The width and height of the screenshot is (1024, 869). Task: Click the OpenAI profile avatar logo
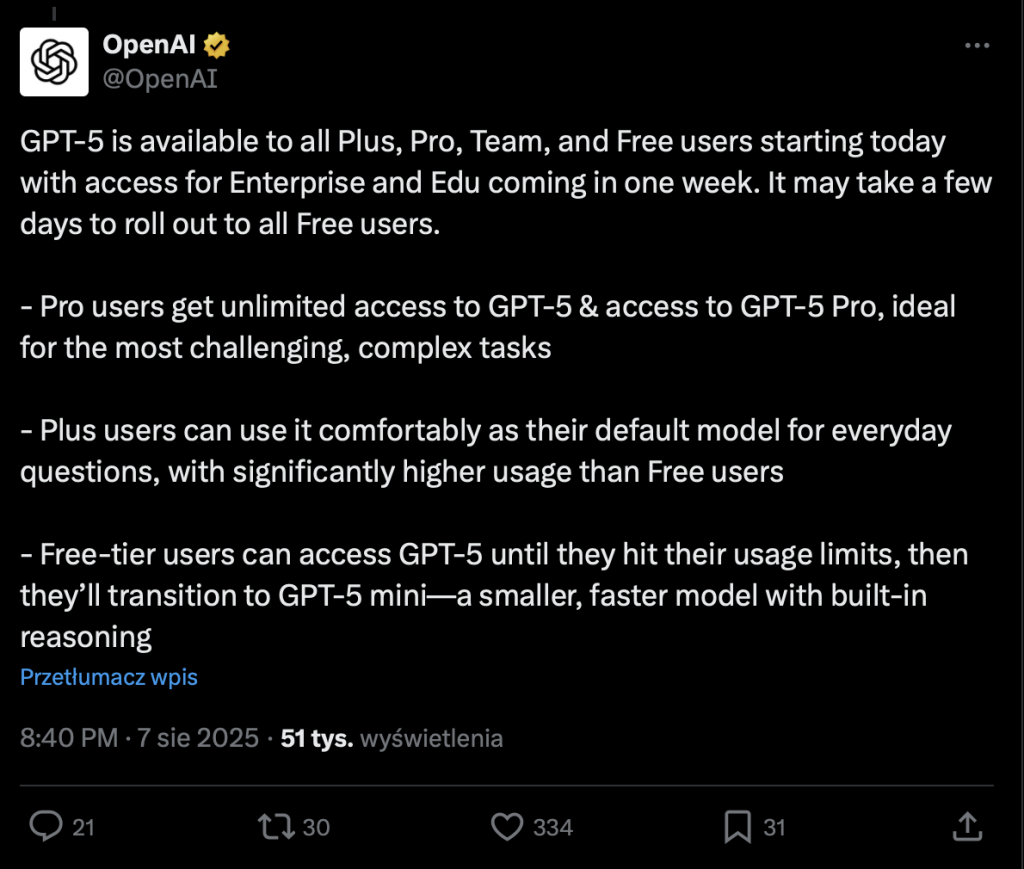[x=54, y=62]
